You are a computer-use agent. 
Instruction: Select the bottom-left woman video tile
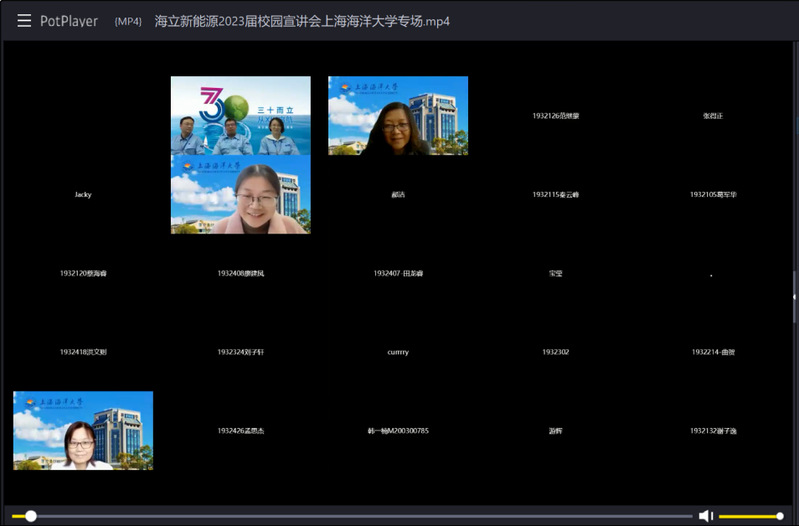pos(83,430)
